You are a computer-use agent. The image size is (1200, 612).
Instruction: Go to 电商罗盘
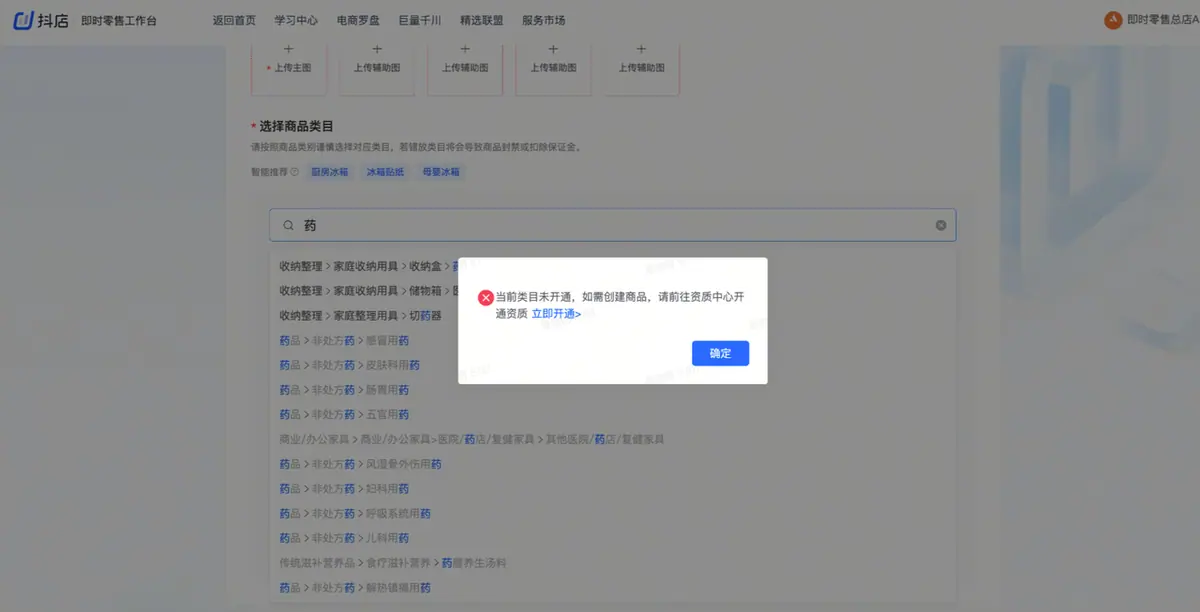(358, 20)
